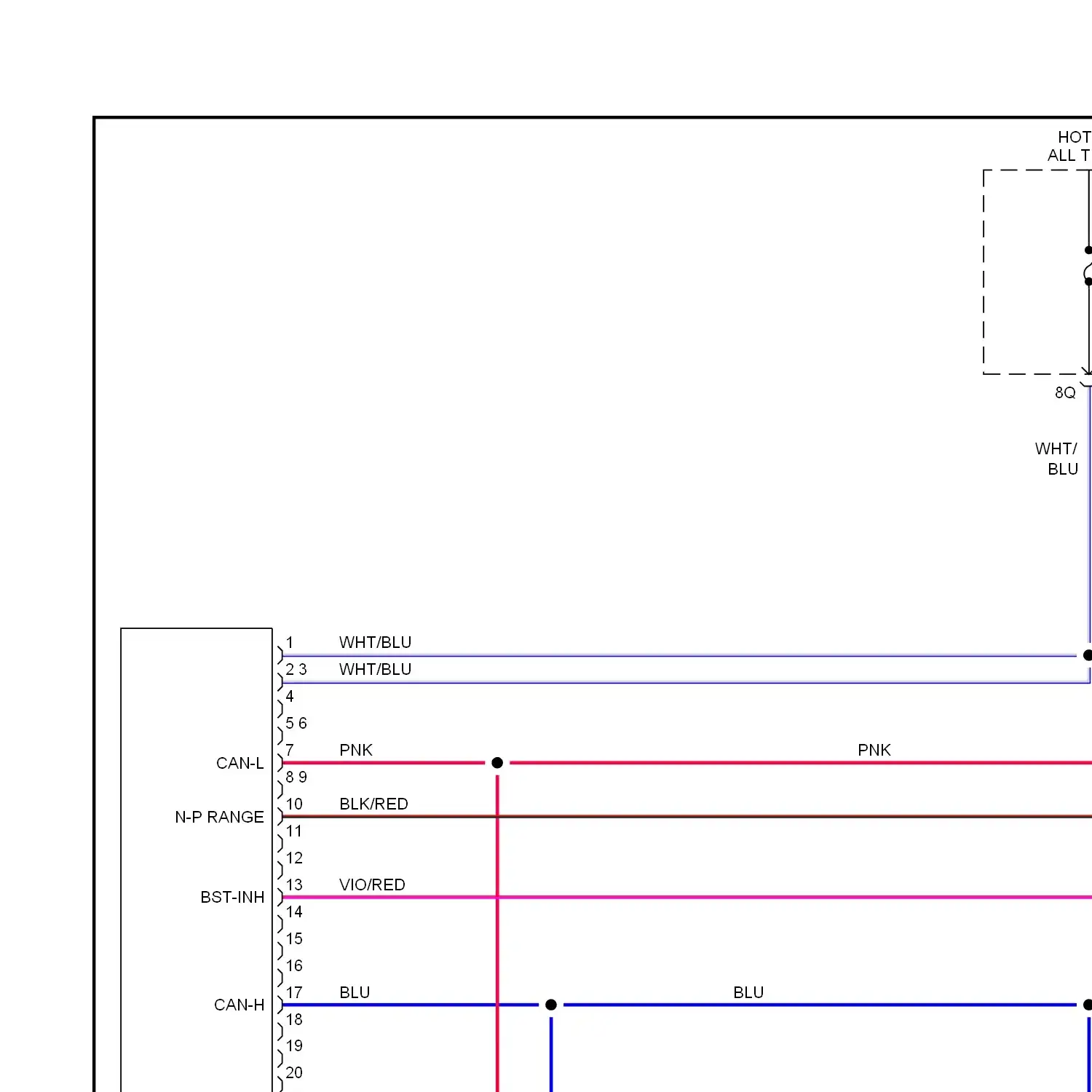Click the vertical WHT/ BLU label below 8Q

pos(1056,459)
